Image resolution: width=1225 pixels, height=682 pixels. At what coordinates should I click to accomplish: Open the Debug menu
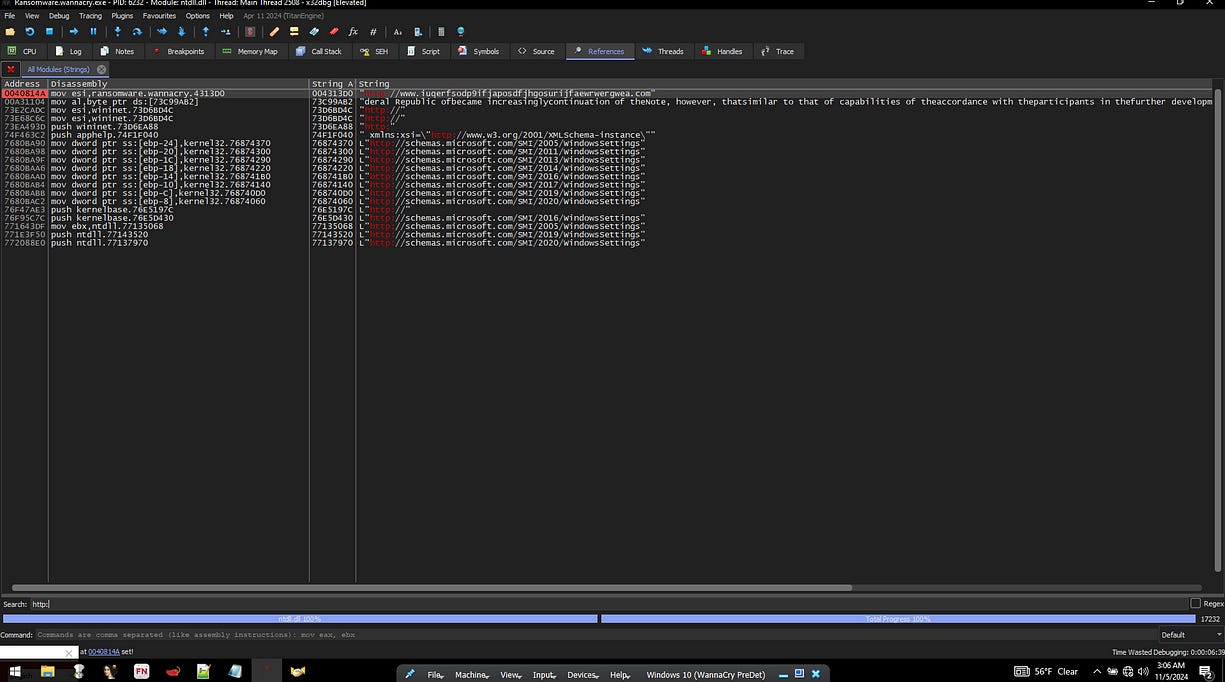tap(59, 16)
